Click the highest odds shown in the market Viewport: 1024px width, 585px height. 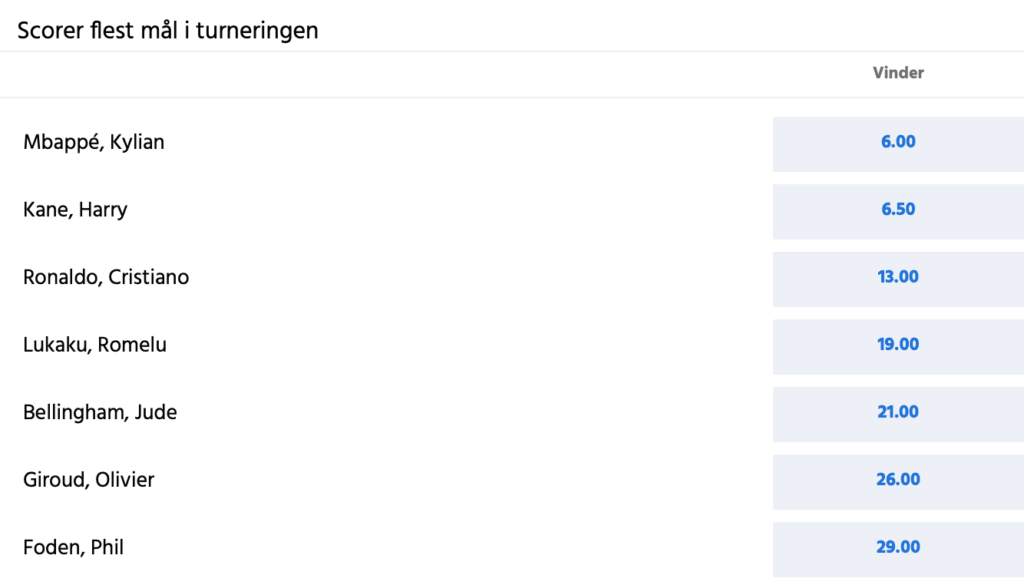[897, 547]
